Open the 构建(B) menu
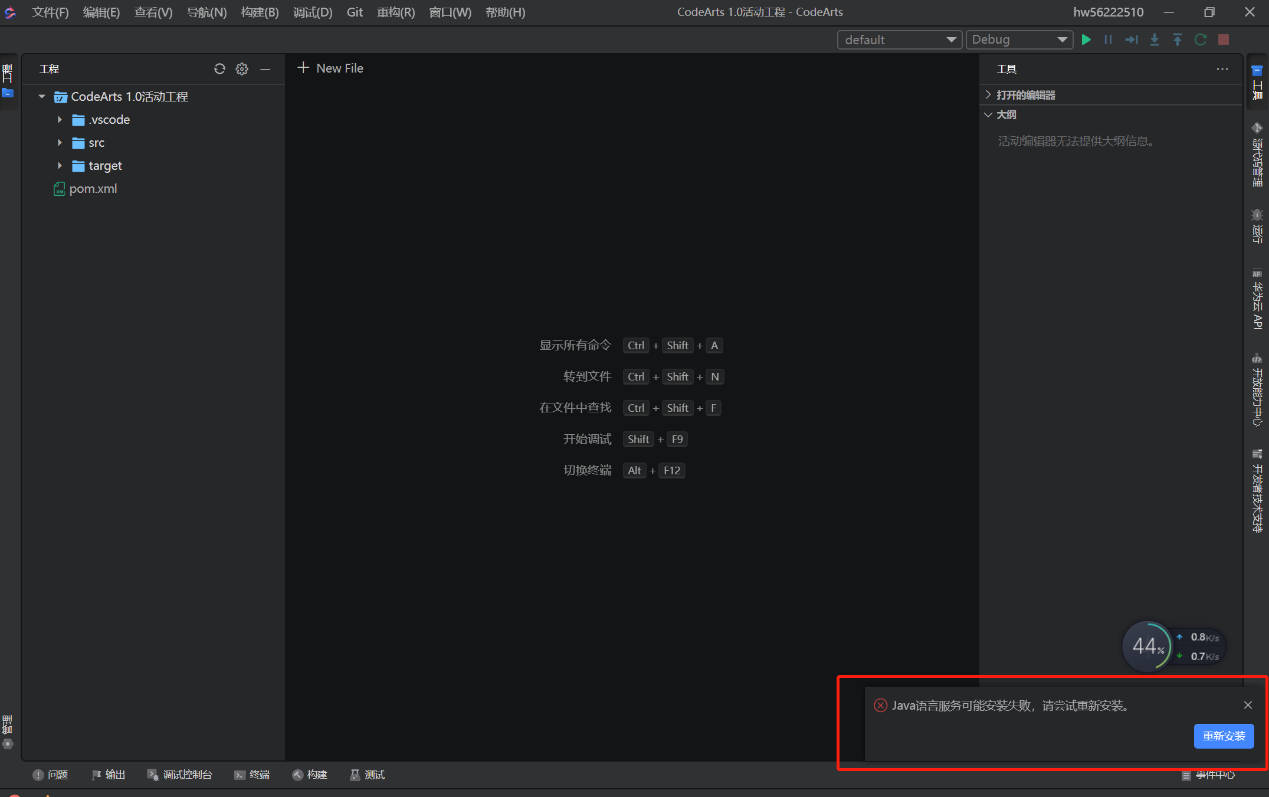Screen dimensions: 1269x797 (260, 12)
